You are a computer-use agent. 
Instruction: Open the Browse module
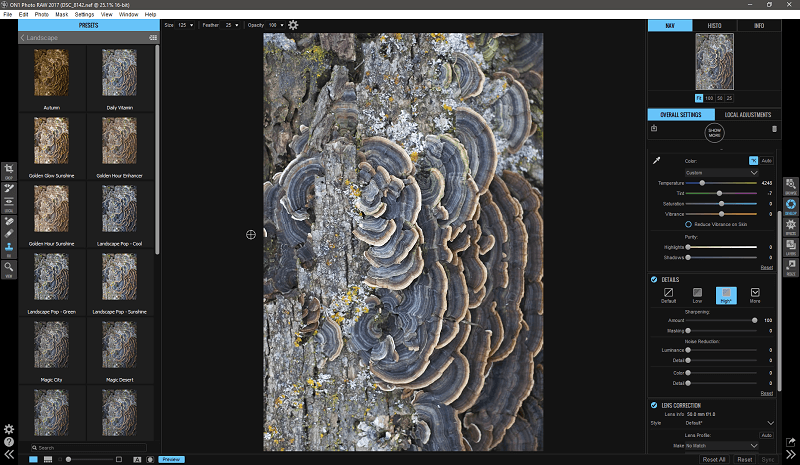coord(791,185)
